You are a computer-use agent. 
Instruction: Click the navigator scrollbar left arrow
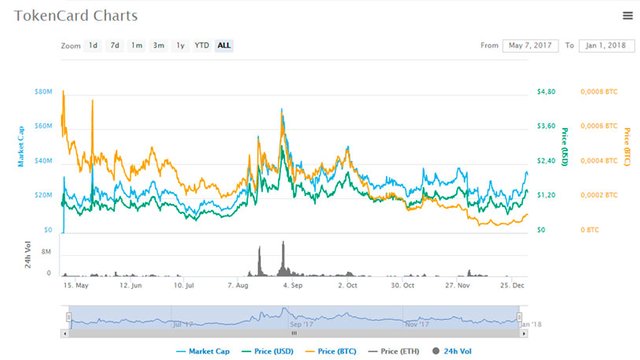[x=64, y=333]
